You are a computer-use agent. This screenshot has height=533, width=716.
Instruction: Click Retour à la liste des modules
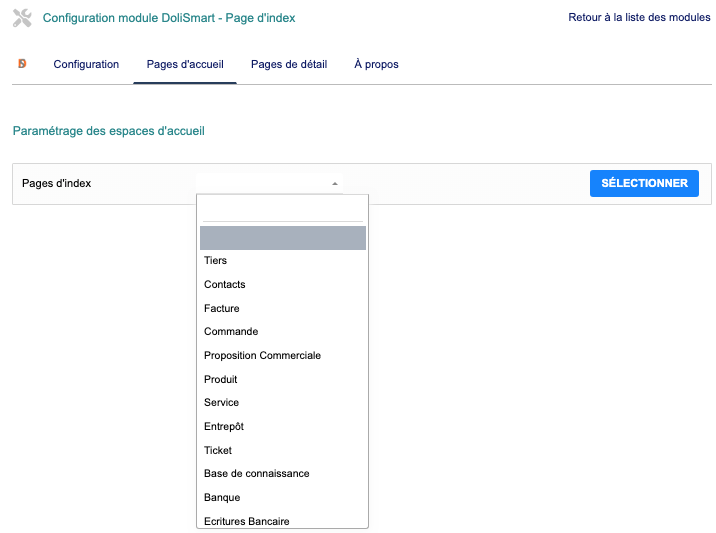[x=639, y=18]
